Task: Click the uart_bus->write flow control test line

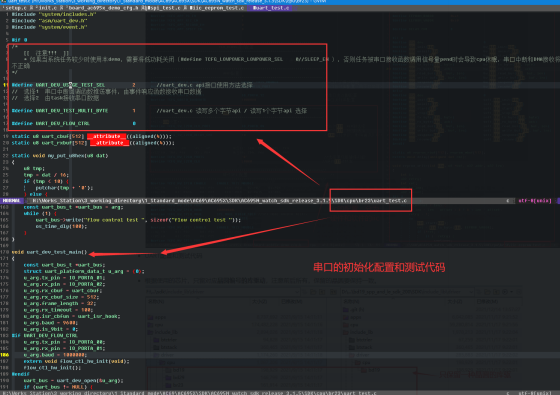Action: tap(138, 220)
